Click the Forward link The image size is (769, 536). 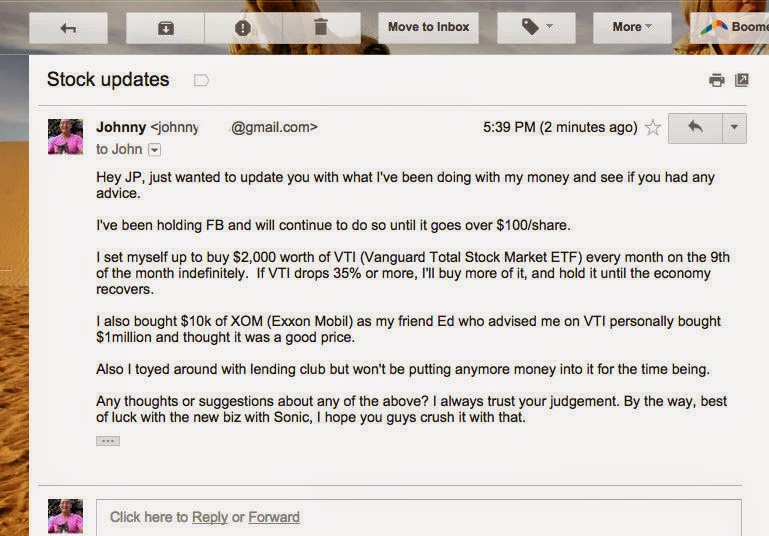[x=274, y=517]
